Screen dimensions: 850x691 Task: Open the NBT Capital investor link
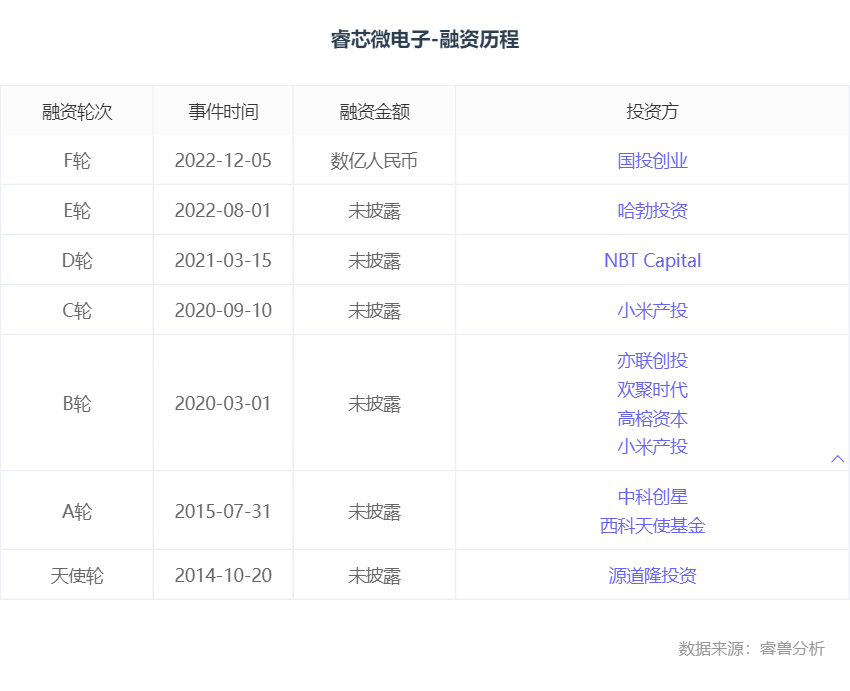652,261
